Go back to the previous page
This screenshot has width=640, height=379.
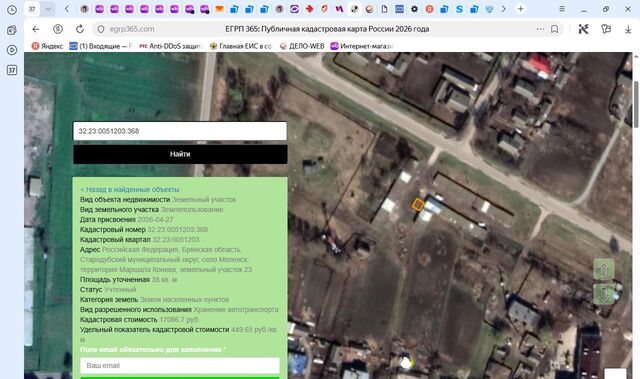pyautogui.click(x=36, y=29)
